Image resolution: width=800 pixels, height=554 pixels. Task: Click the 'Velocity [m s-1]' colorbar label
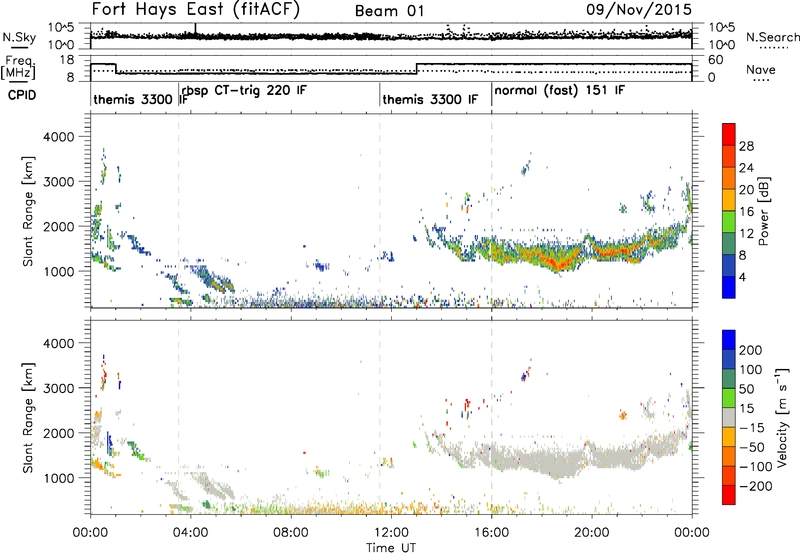click(782, 417)
